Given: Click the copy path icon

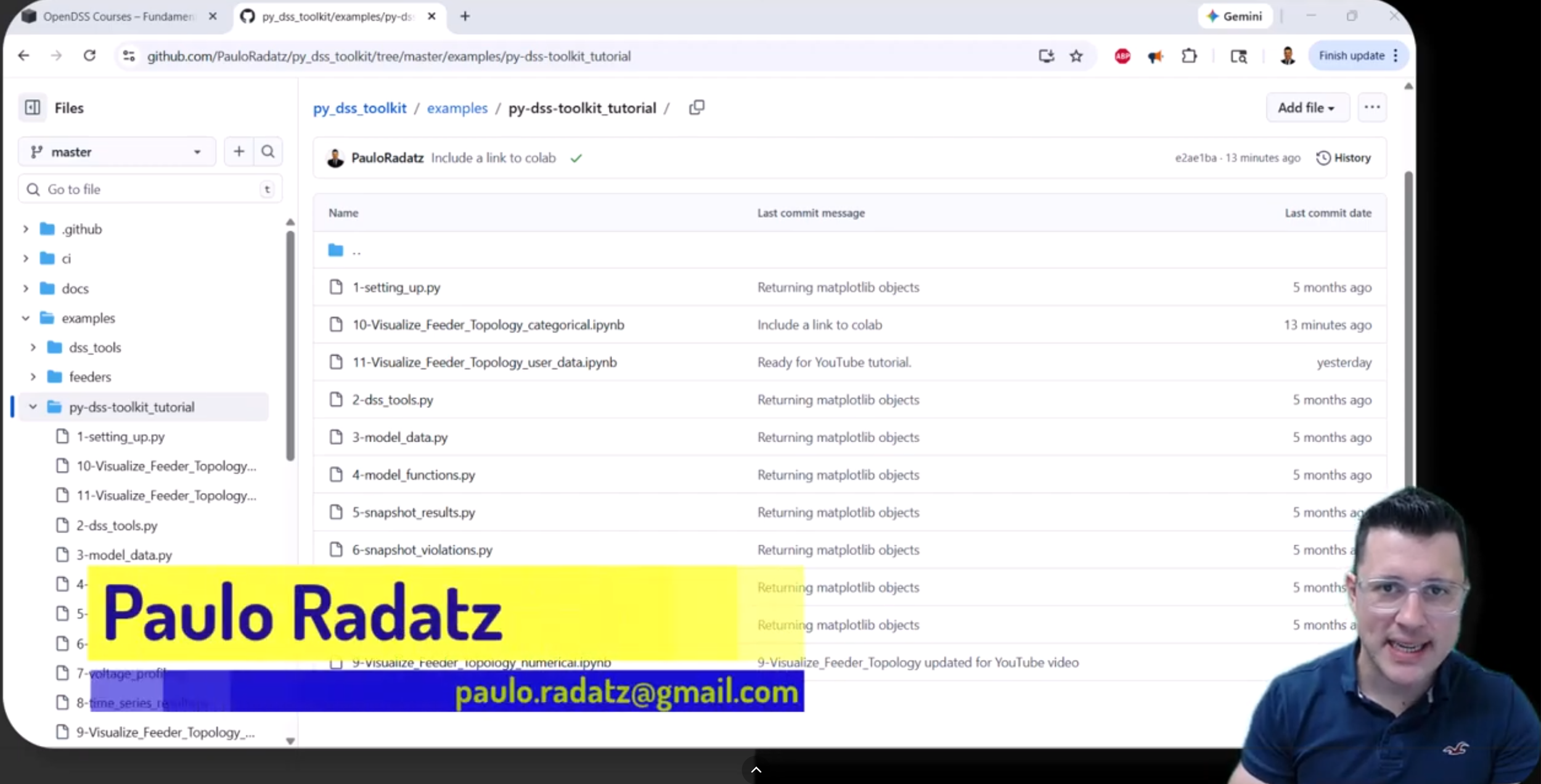Looking at the screenshot, I should tap(697, 108).
